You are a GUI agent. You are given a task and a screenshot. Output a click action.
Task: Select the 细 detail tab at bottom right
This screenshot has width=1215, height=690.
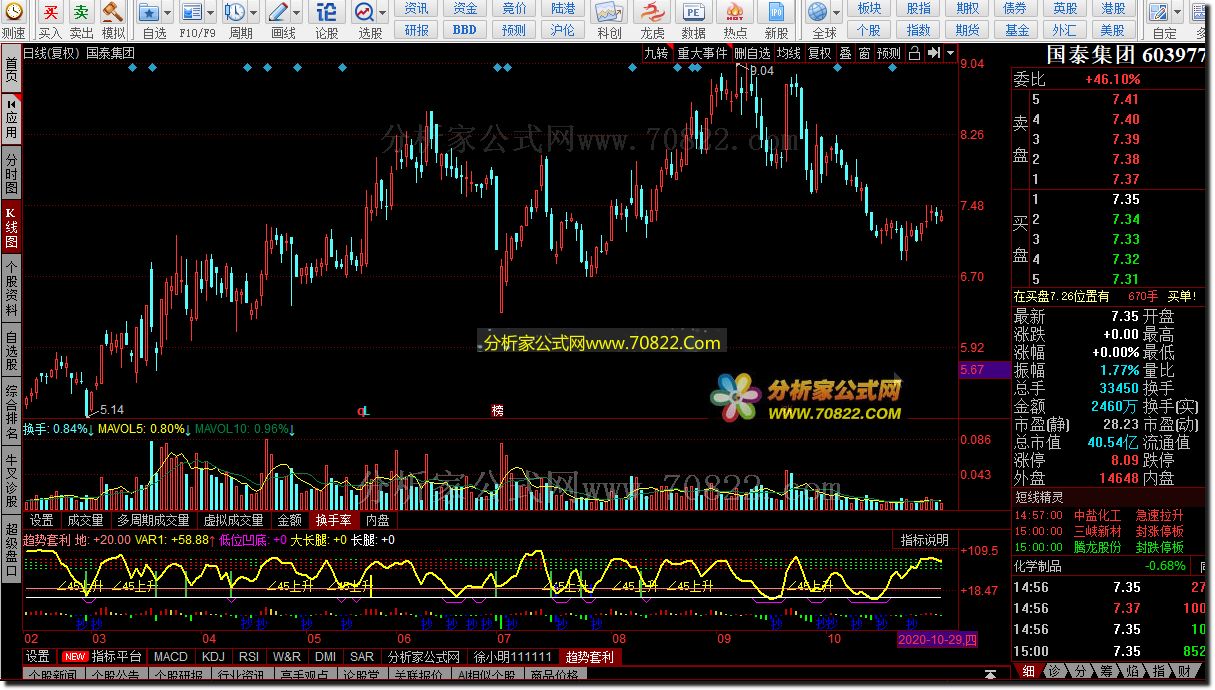pos(1029,671)
